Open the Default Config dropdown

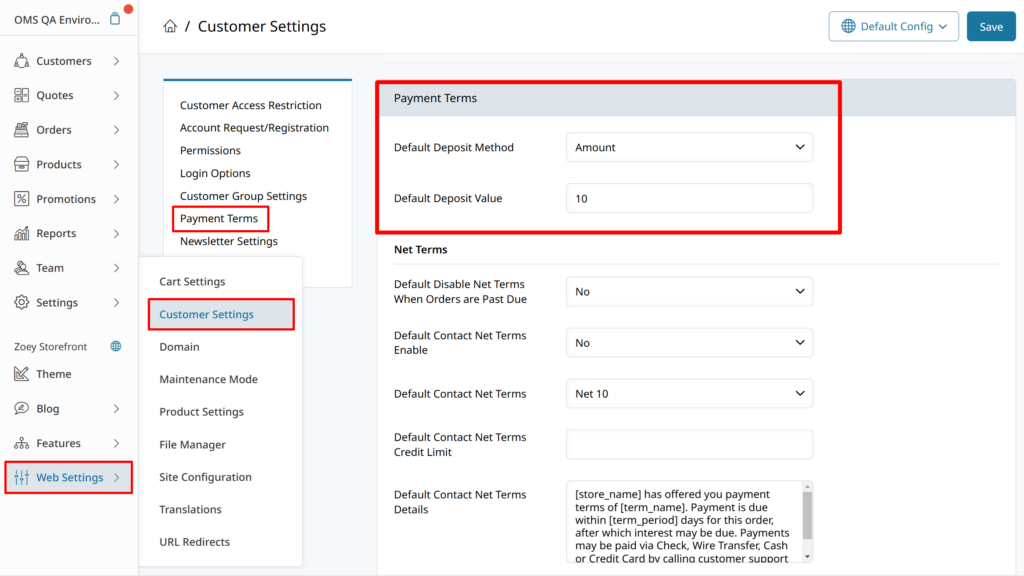coord(893,26)
